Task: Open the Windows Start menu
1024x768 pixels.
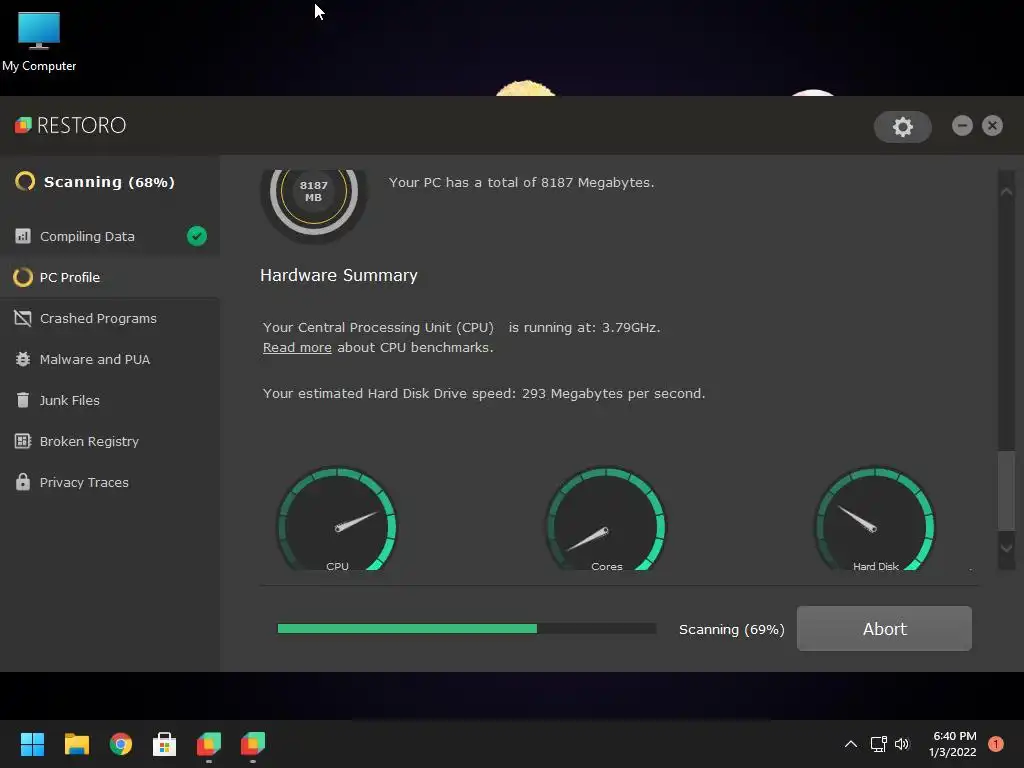Action: point(32,744)
